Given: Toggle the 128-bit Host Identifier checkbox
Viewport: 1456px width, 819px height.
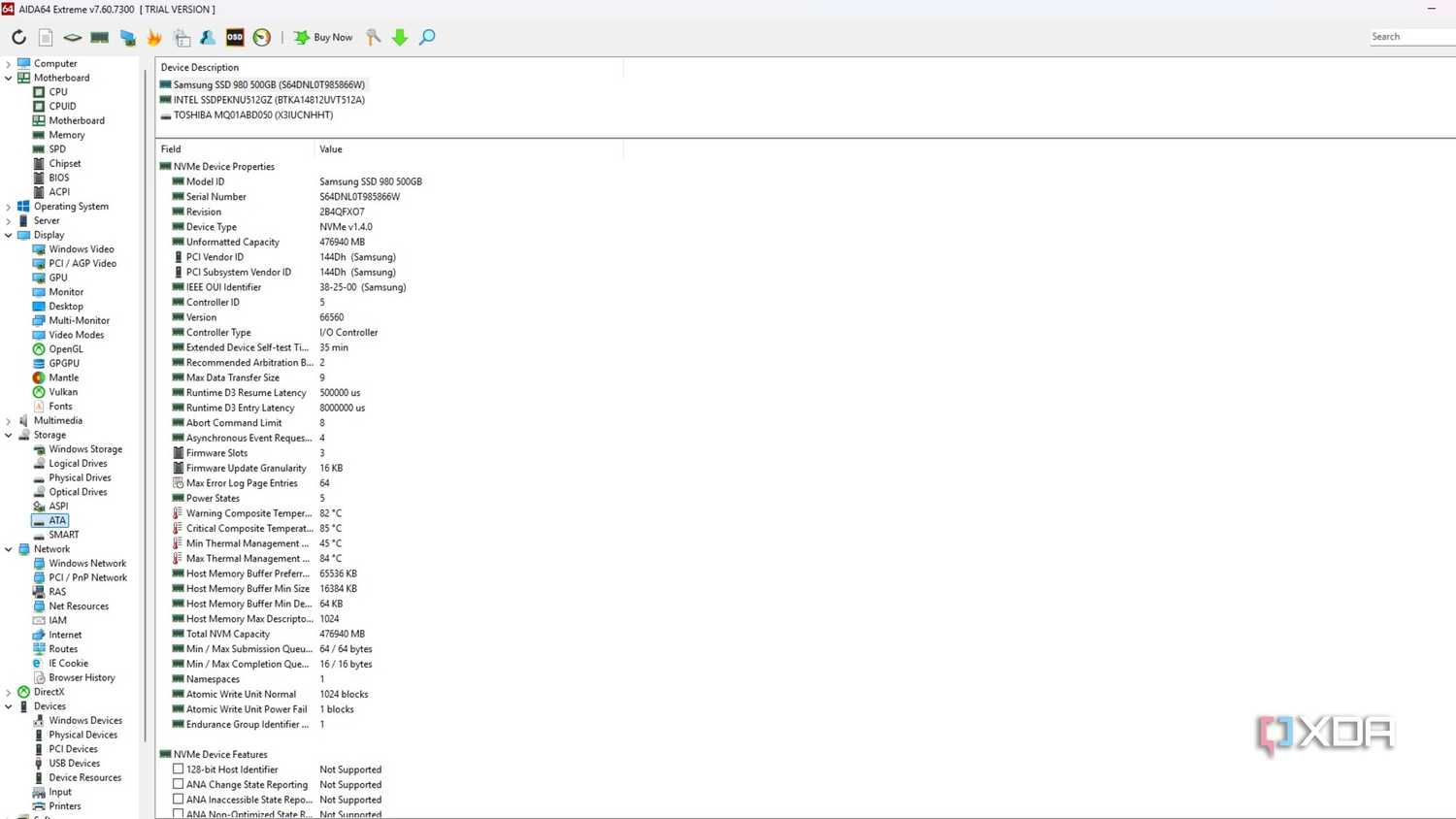Looking at the screenshot, I should pyautogui.click(x=179, y=770).
